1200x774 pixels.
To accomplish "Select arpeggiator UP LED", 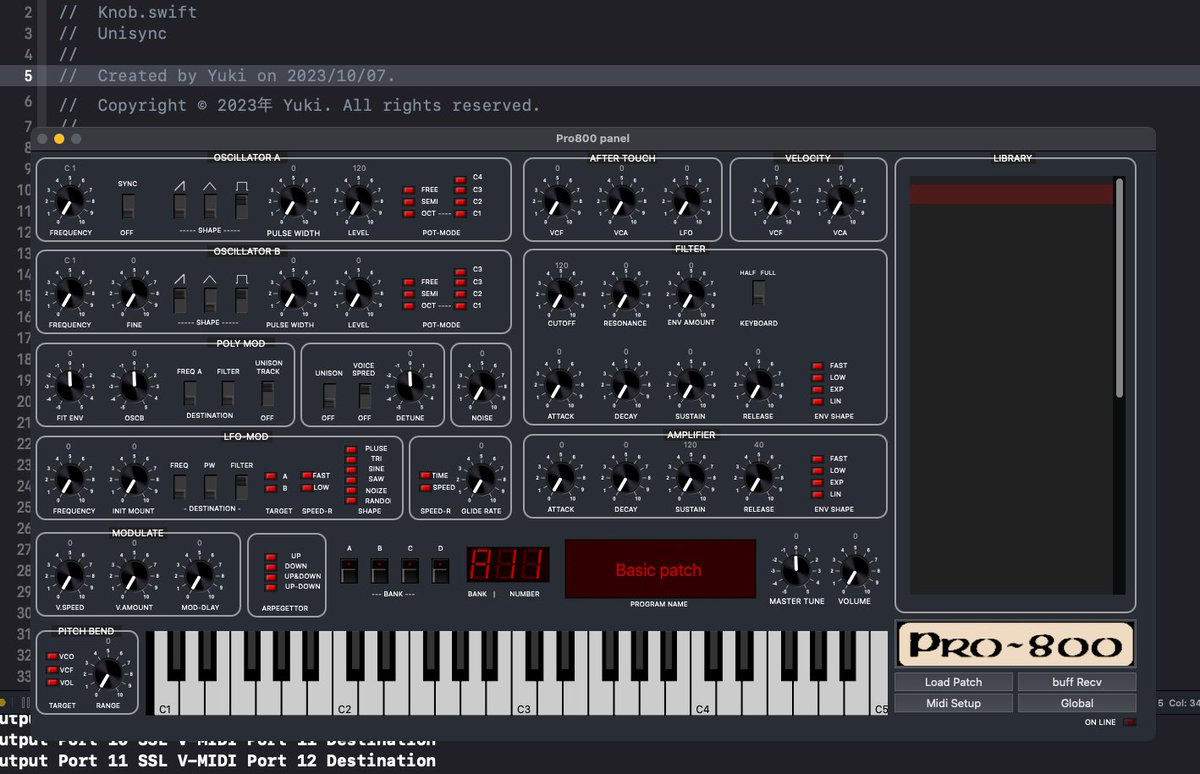I will point(270,556).
